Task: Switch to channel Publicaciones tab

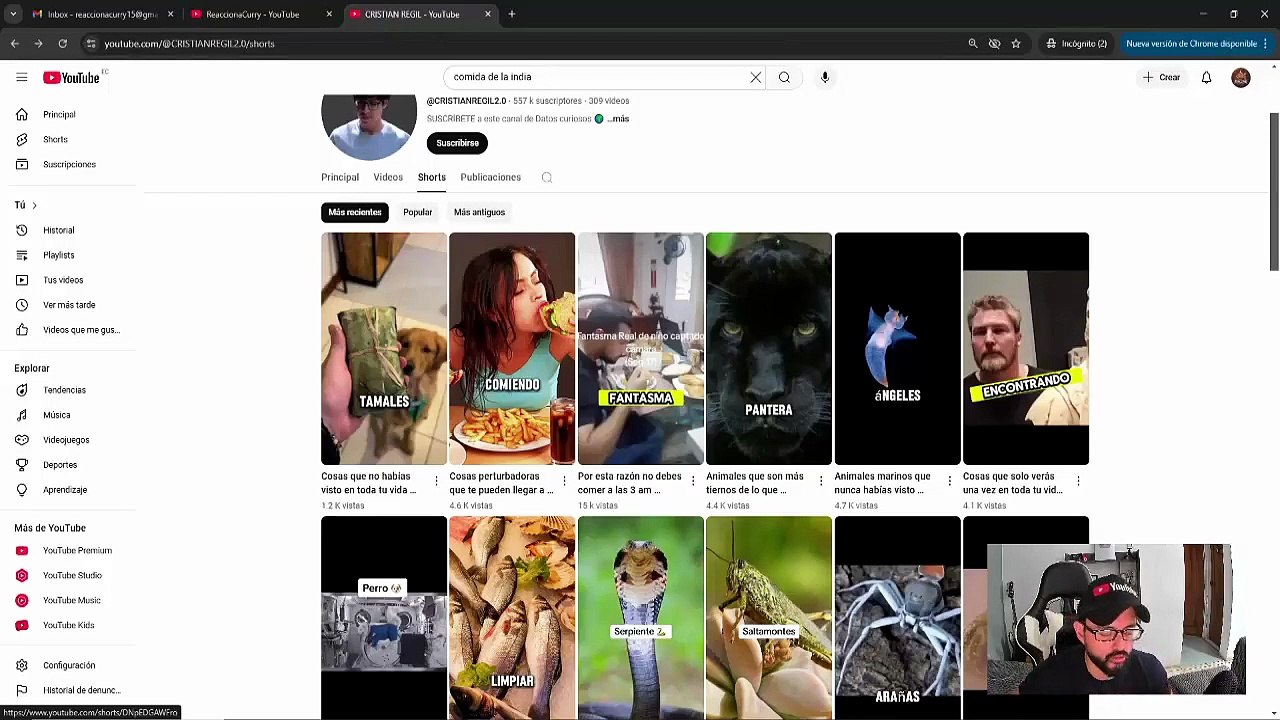Action: pyautogui.click(x=490, y=177)
